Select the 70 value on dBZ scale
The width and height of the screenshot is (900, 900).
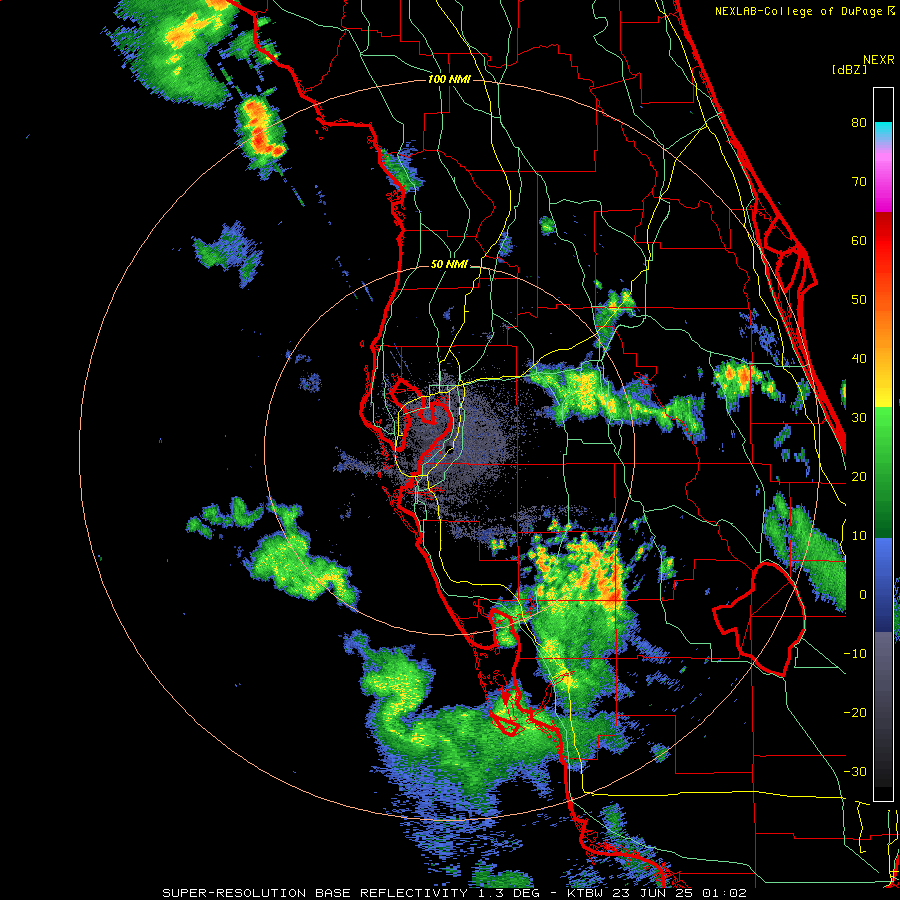859,181
